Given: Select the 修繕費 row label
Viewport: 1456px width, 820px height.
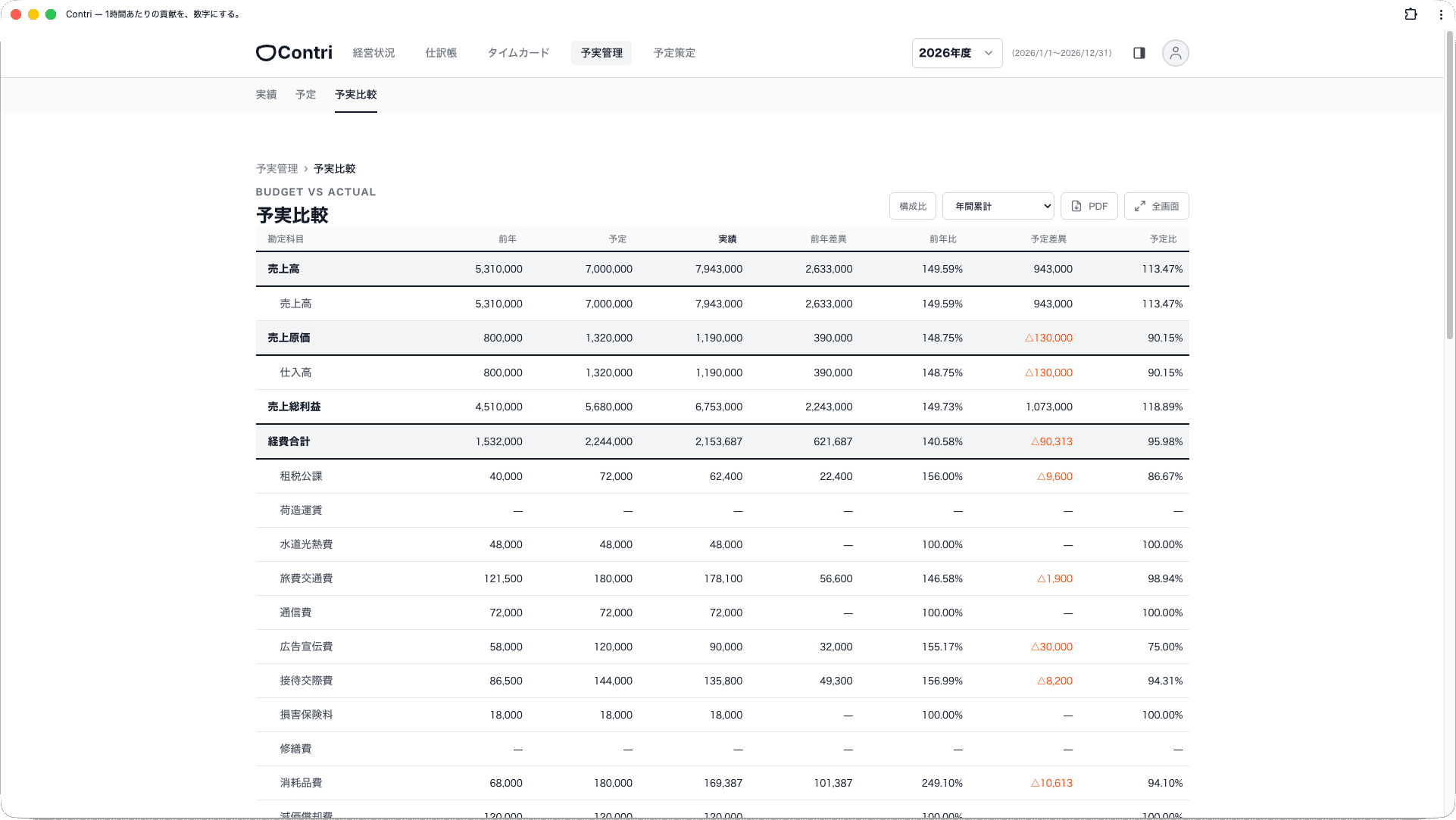Looking at the screenshot, I should (x=295, y=749).
